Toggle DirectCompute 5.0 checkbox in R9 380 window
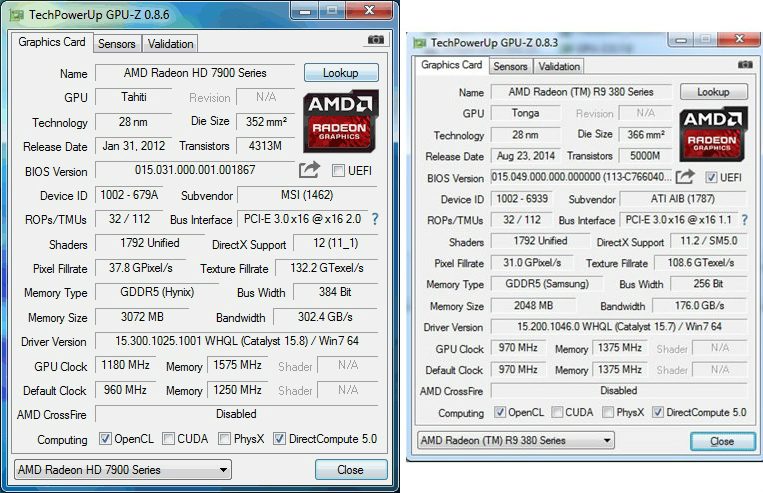The image size is (763, 493). pos(658,412)
